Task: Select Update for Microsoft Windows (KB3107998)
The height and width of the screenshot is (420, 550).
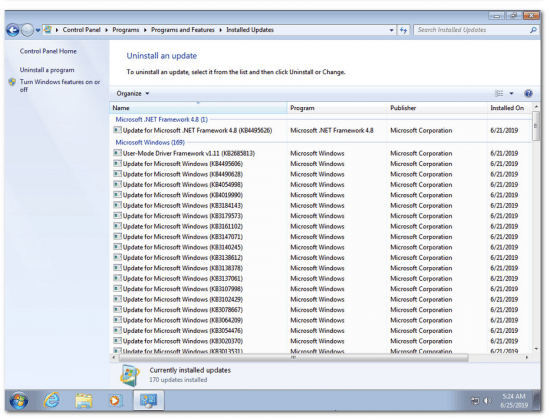Action: 321,289
